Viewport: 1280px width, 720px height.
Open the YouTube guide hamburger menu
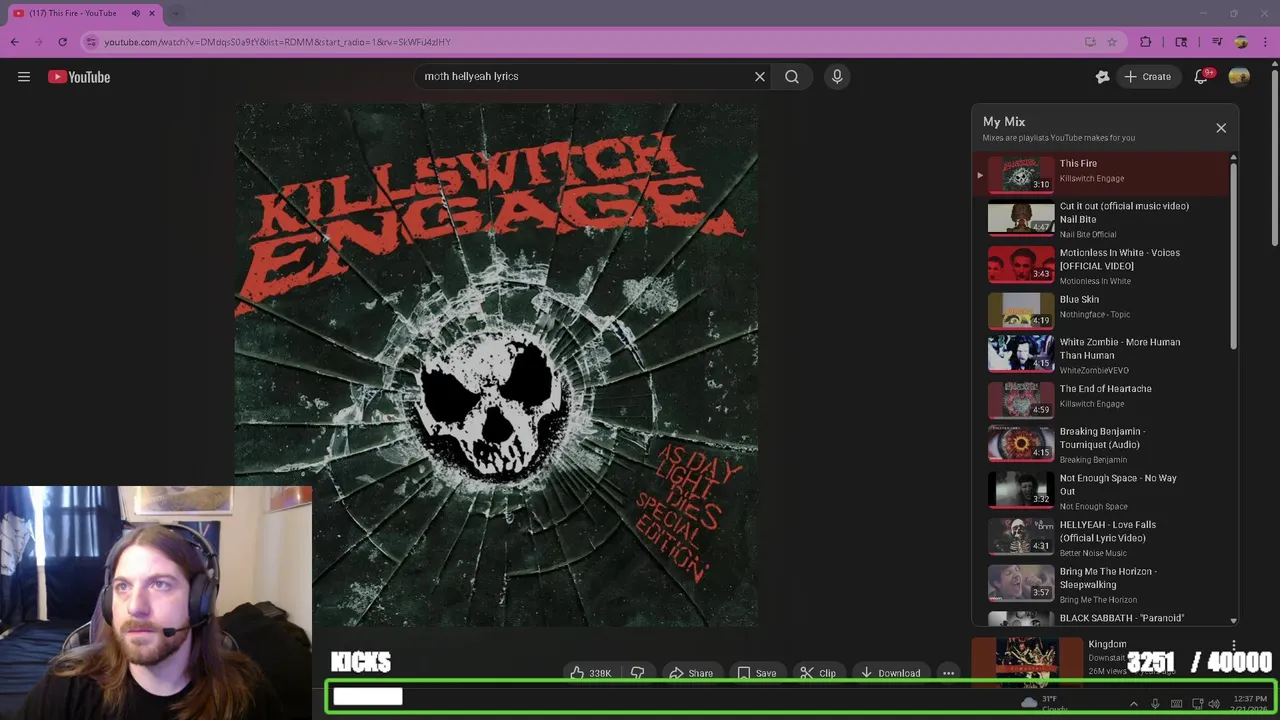pos(24,77)
